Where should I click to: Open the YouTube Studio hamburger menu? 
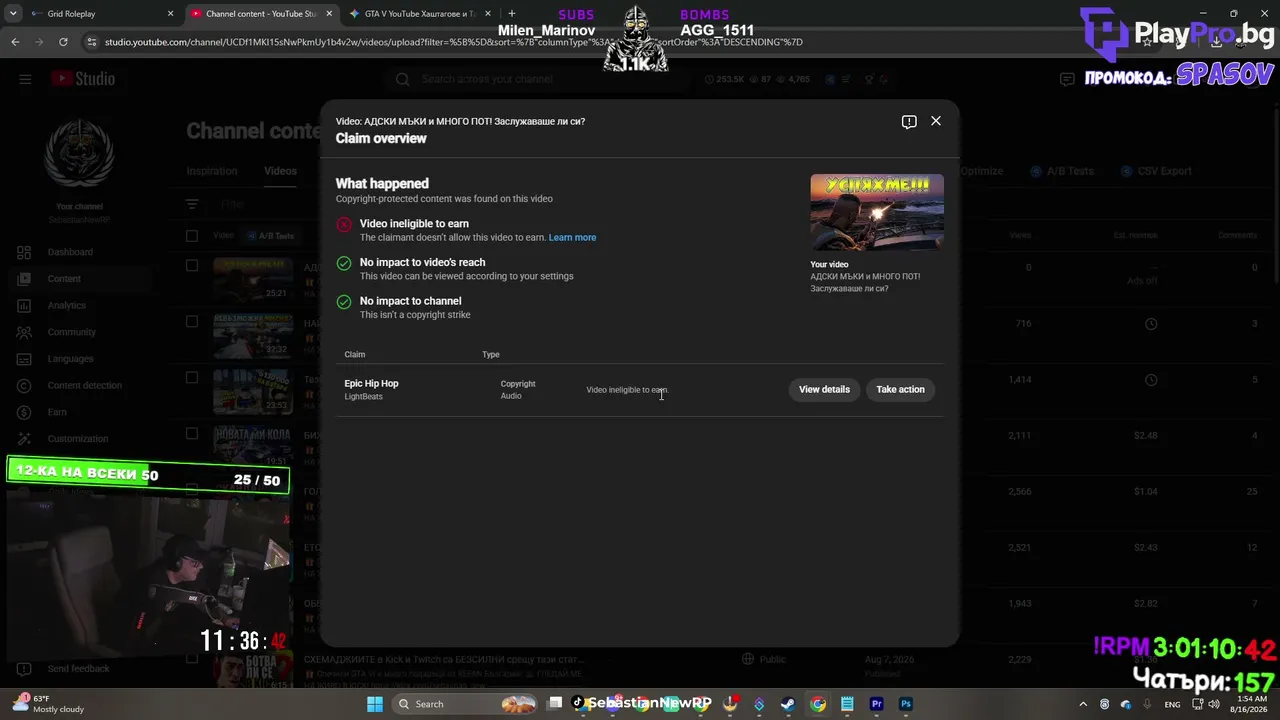(25, 79)
